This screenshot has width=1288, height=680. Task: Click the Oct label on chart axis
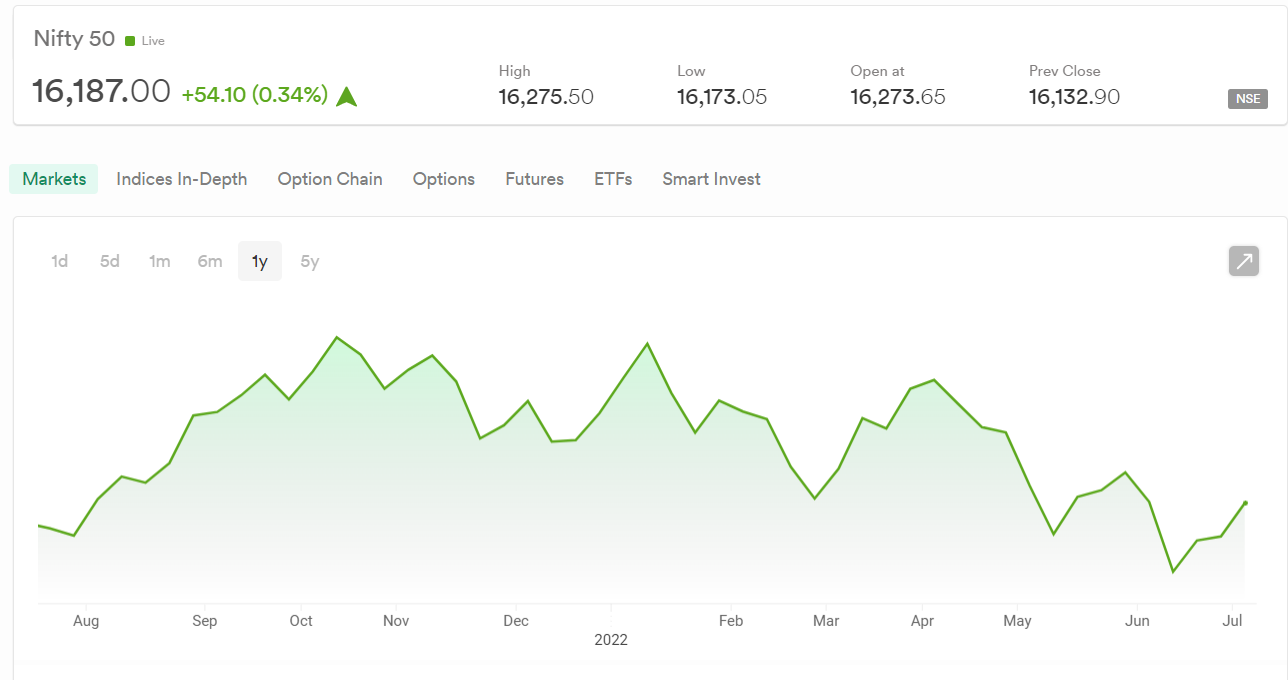click(301, 621)
